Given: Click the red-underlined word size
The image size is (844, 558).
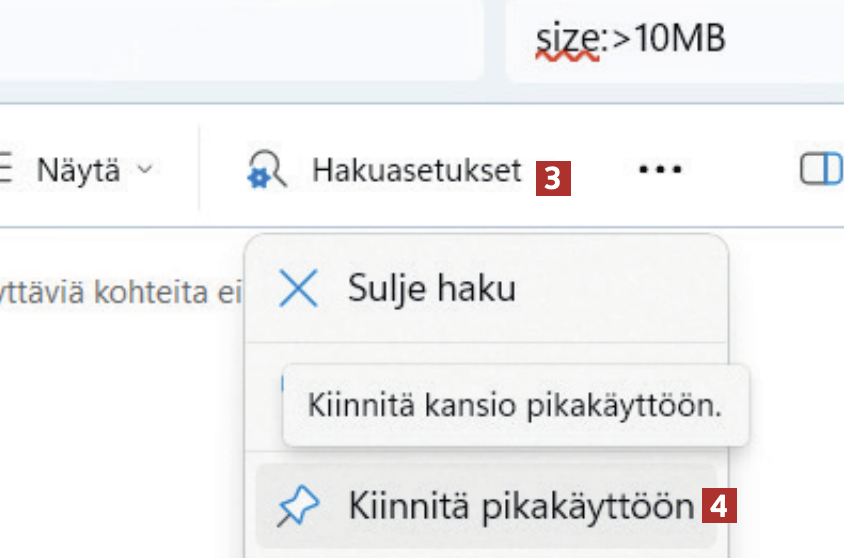Looking at the screenshot, I should (566, 40).
